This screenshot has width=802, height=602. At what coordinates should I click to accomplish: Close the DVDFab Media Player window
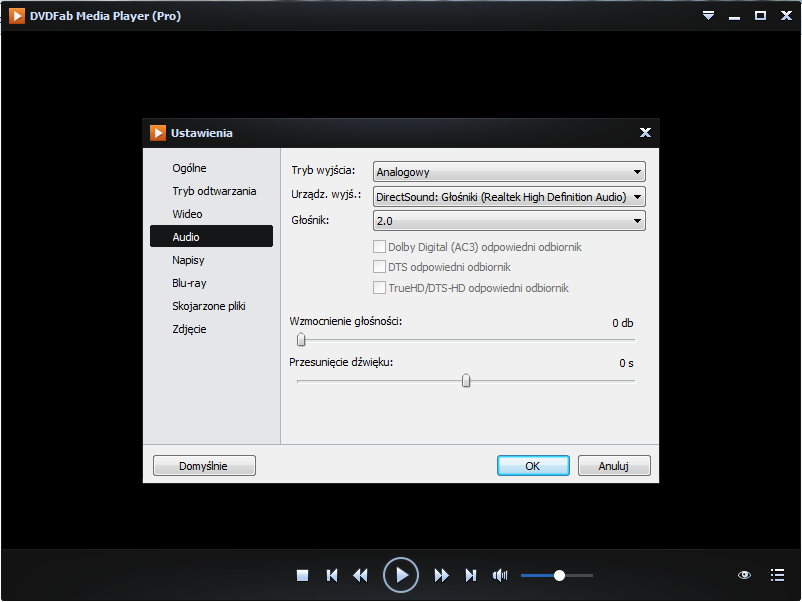(x=786, y=15)
